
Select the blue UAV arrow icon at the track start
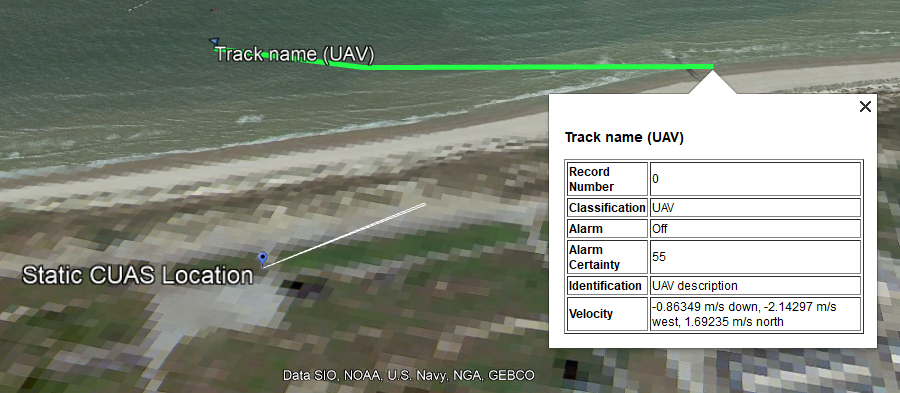click(214, 41)
